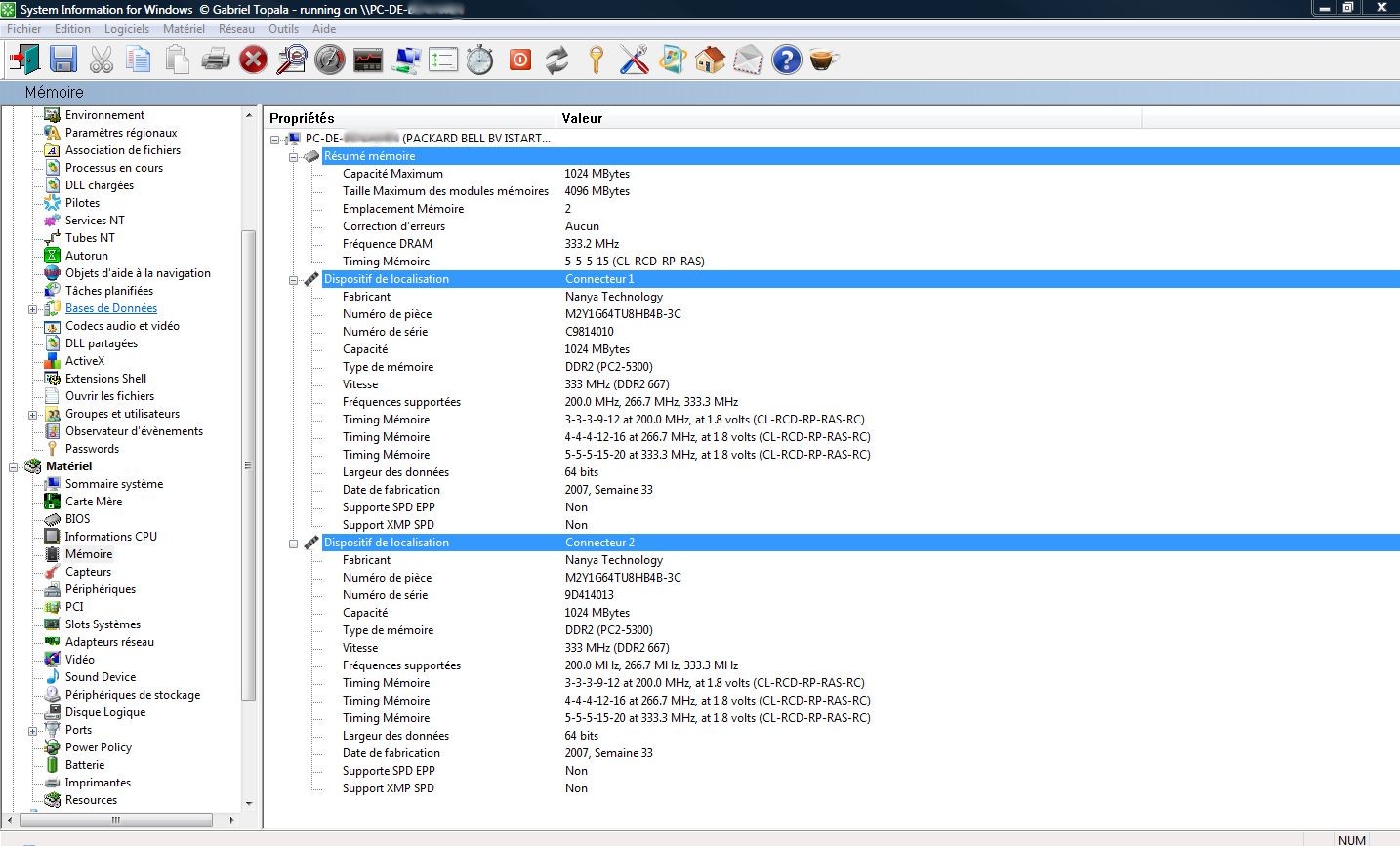1400x846 pixels.
Task: Collapse the Résumé mémoire section
Action: [x=293, y=157]
